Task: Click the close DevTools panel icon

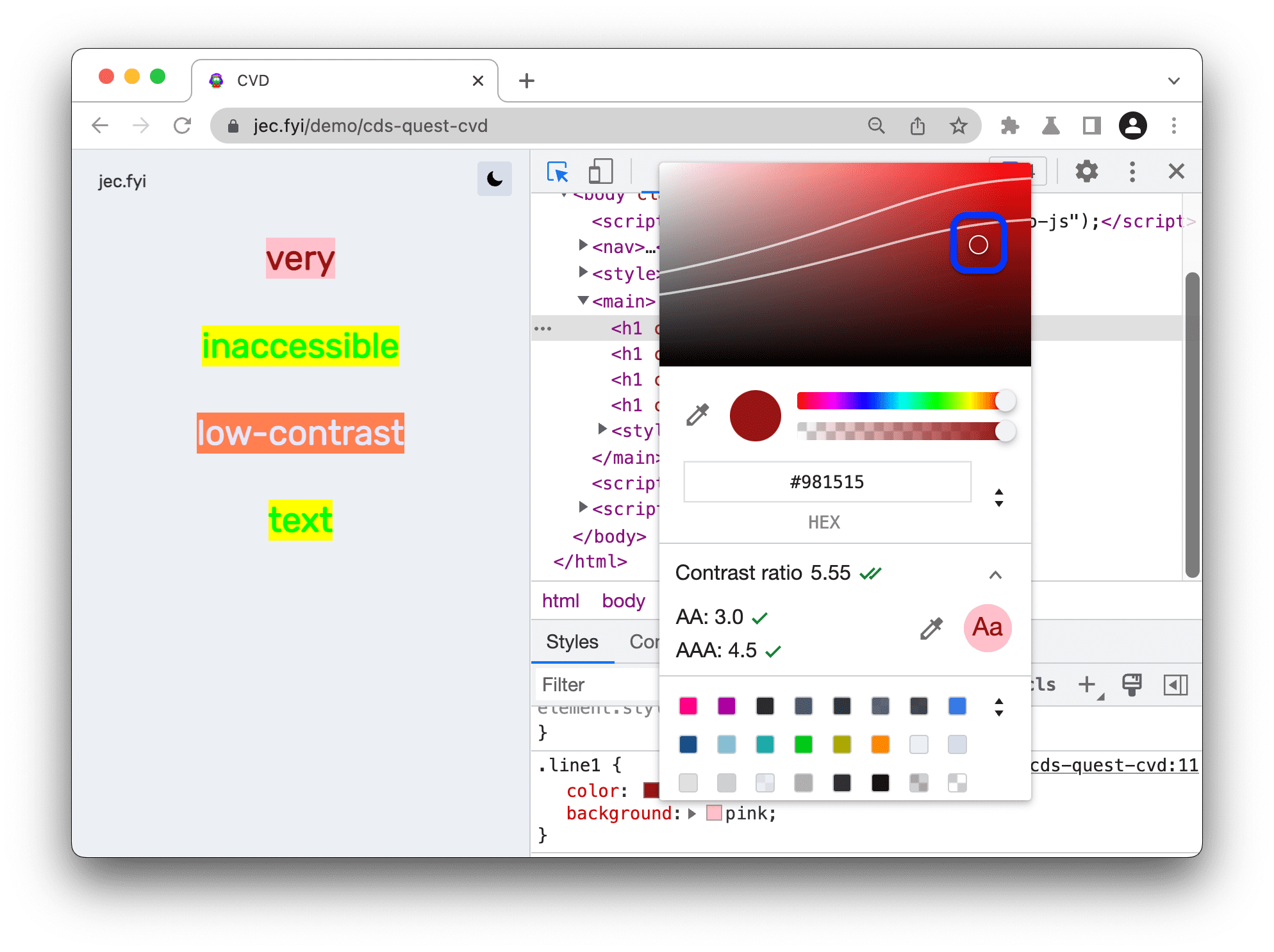Action: point(1176,171)
